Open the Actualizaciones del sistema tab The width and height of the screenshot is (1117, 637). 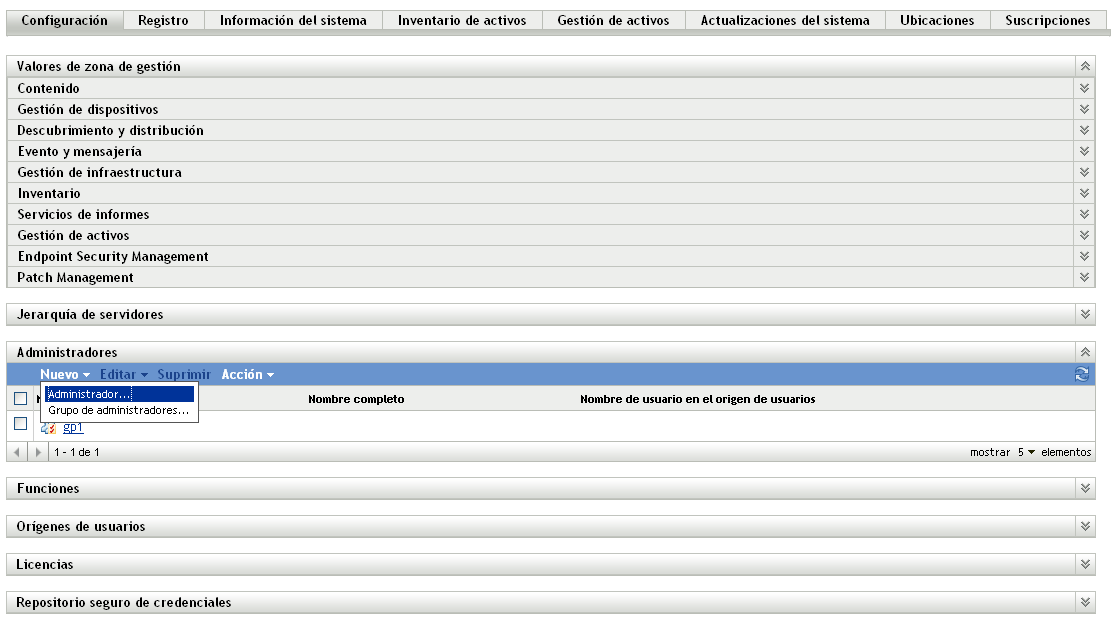click(x=785, y=21)
